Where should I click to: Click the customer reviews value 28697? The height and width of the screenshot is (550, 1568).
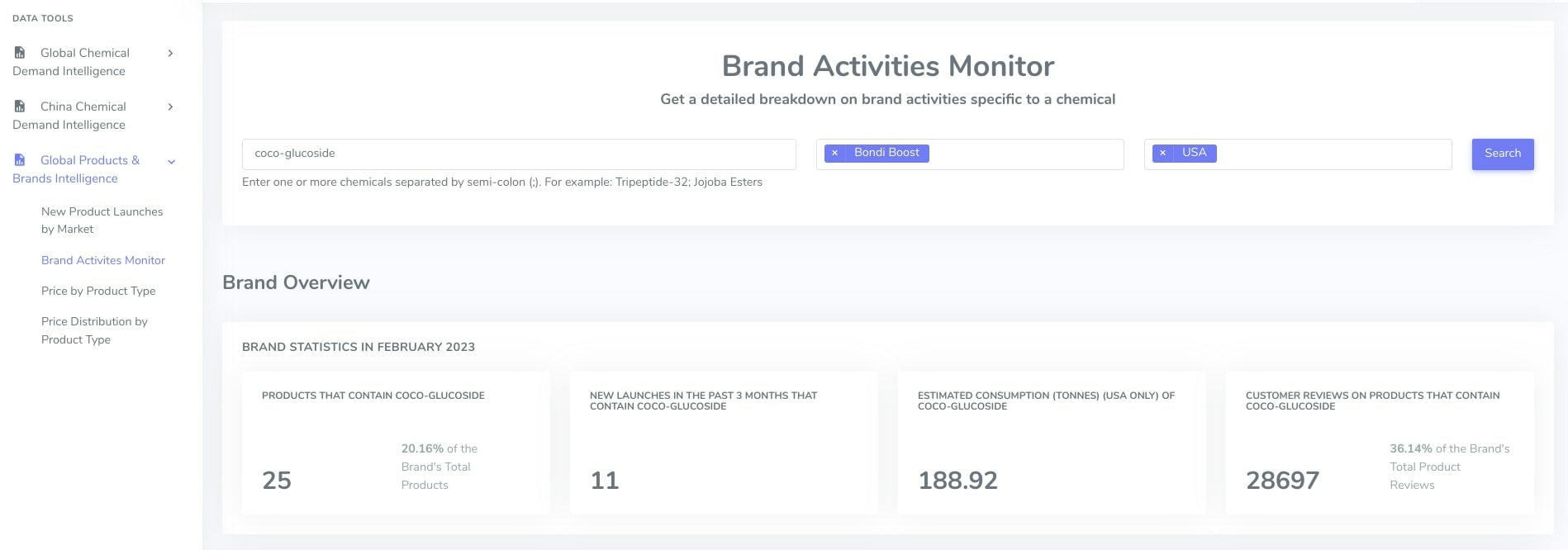point(1282,481)
